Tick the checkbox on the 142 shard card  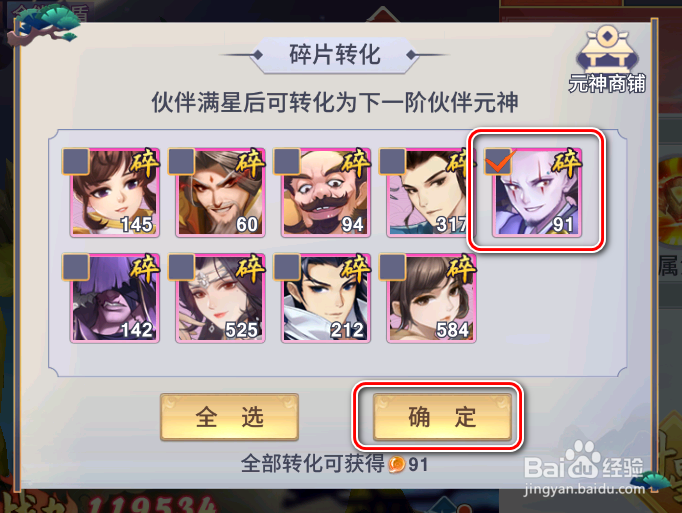[x=76, y=267]
